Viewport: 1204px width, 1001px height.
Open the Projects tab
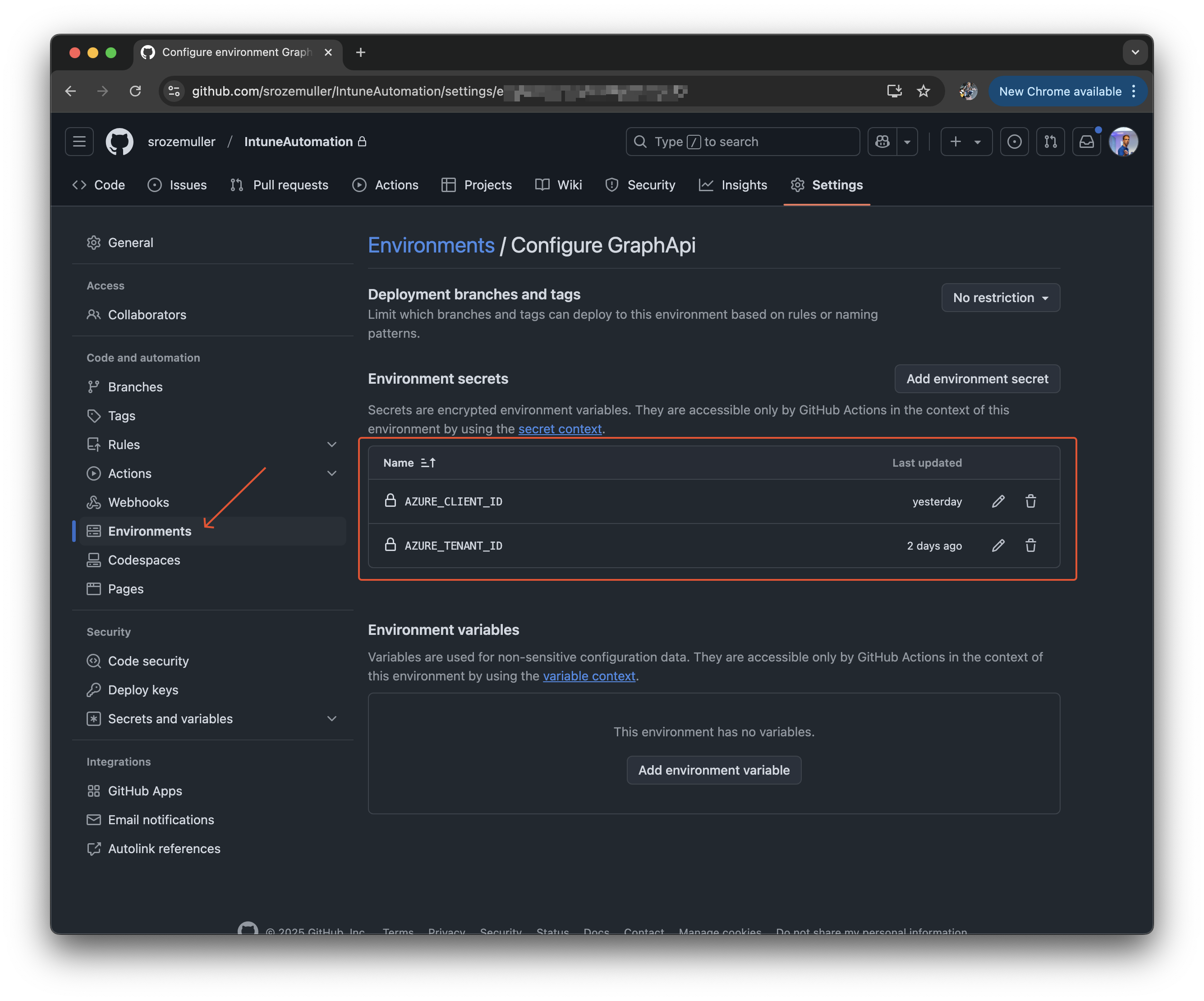pyautogui.click(x=477, y=185)
